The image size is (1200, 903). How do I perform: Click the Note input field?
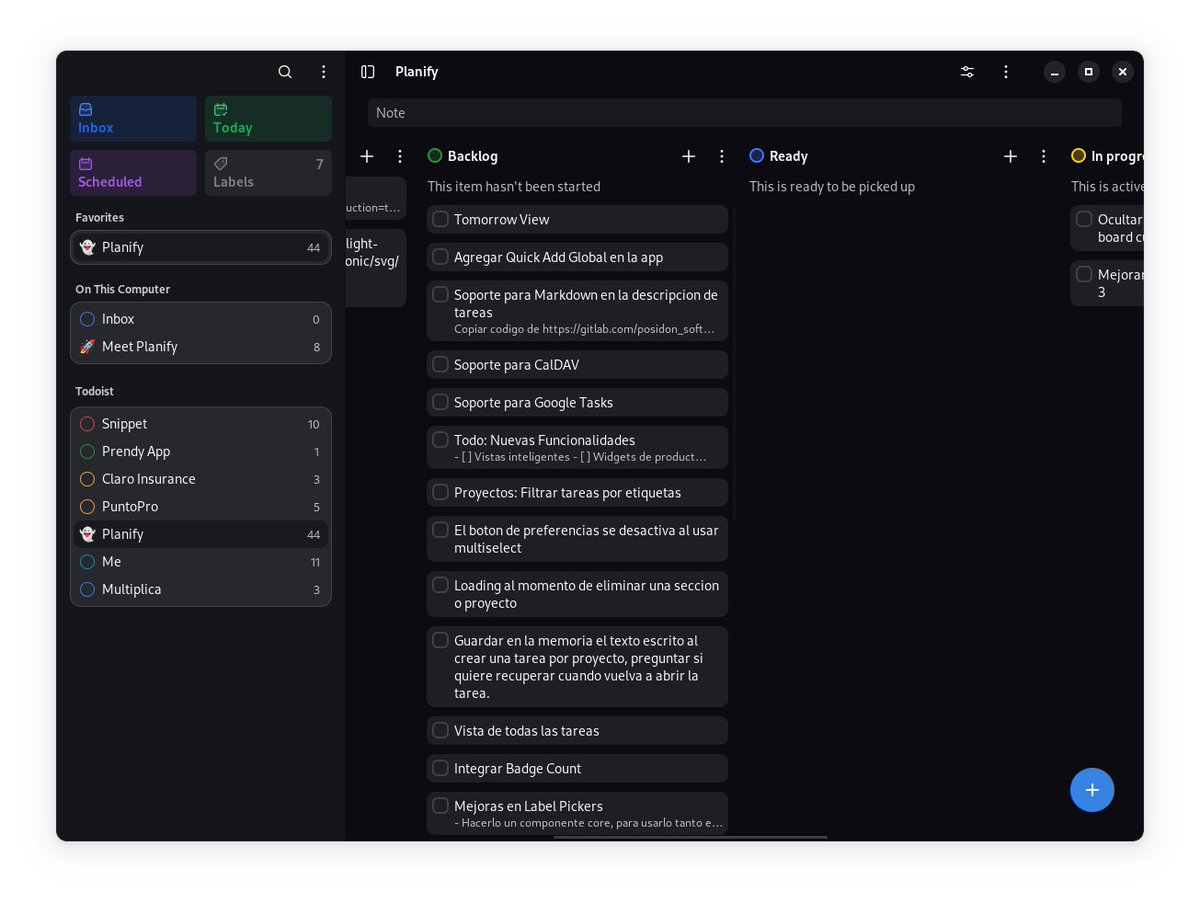(744, 113)
